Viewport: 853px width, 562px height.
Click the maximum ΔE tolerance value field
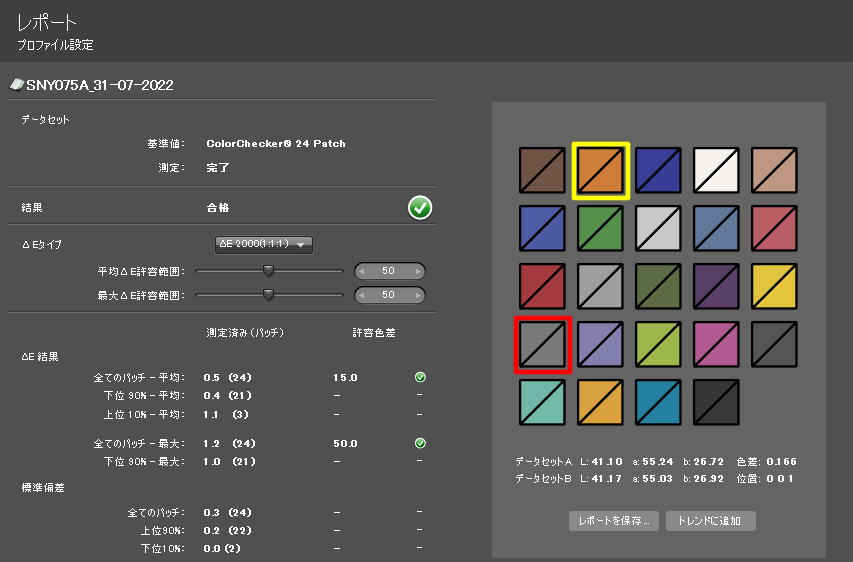pyautogui.click(x=389, y=295)
